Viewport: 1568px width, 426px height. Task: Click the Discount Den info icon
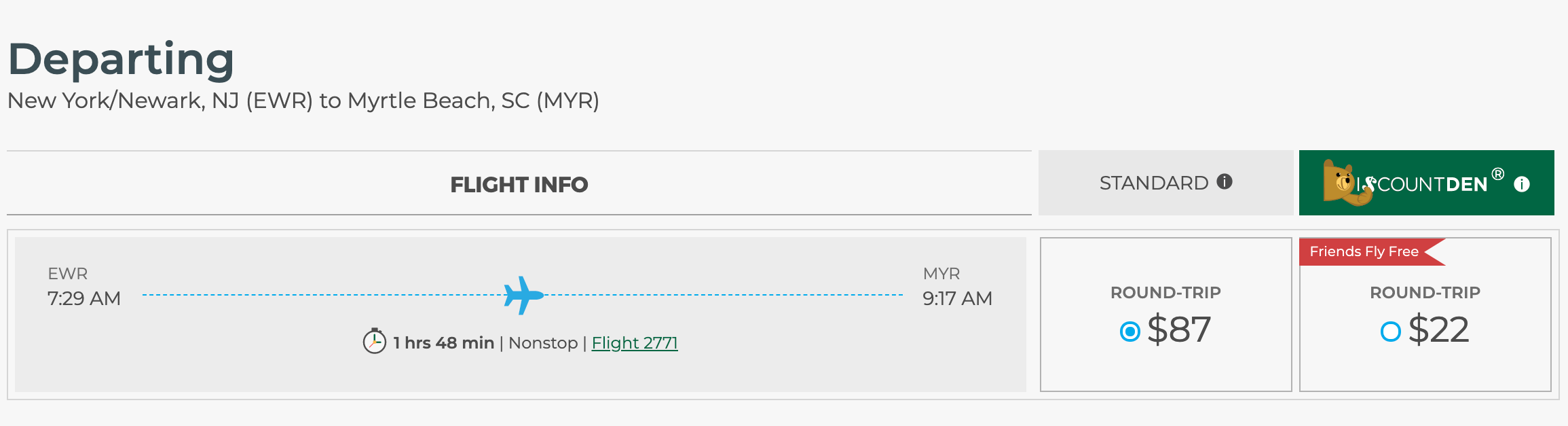pyautogui.click(x=1522, y=184)
